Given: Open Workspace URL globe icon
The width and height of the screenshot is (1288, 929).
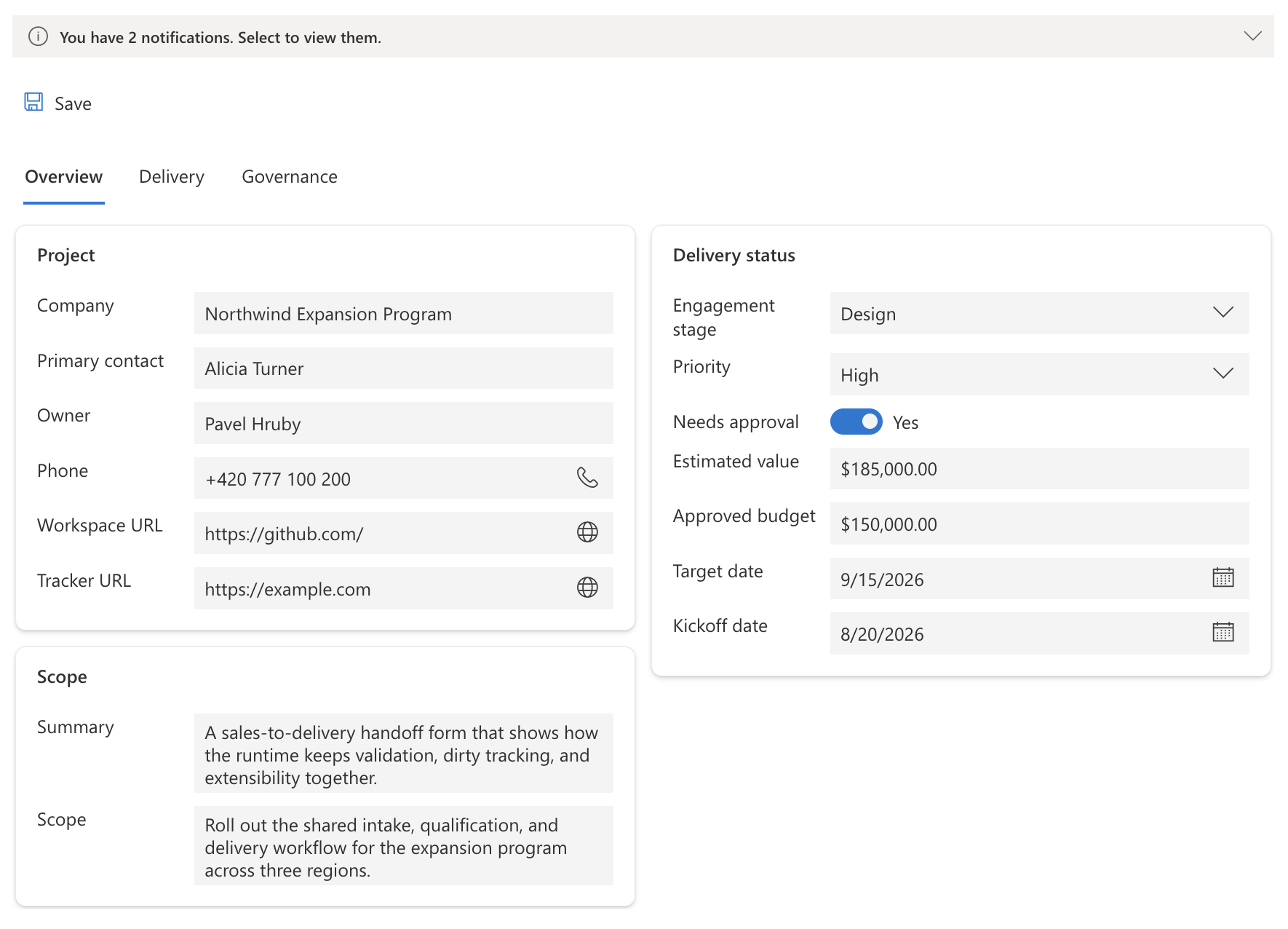Looking at the screenshot, I should tap(587, 532).
